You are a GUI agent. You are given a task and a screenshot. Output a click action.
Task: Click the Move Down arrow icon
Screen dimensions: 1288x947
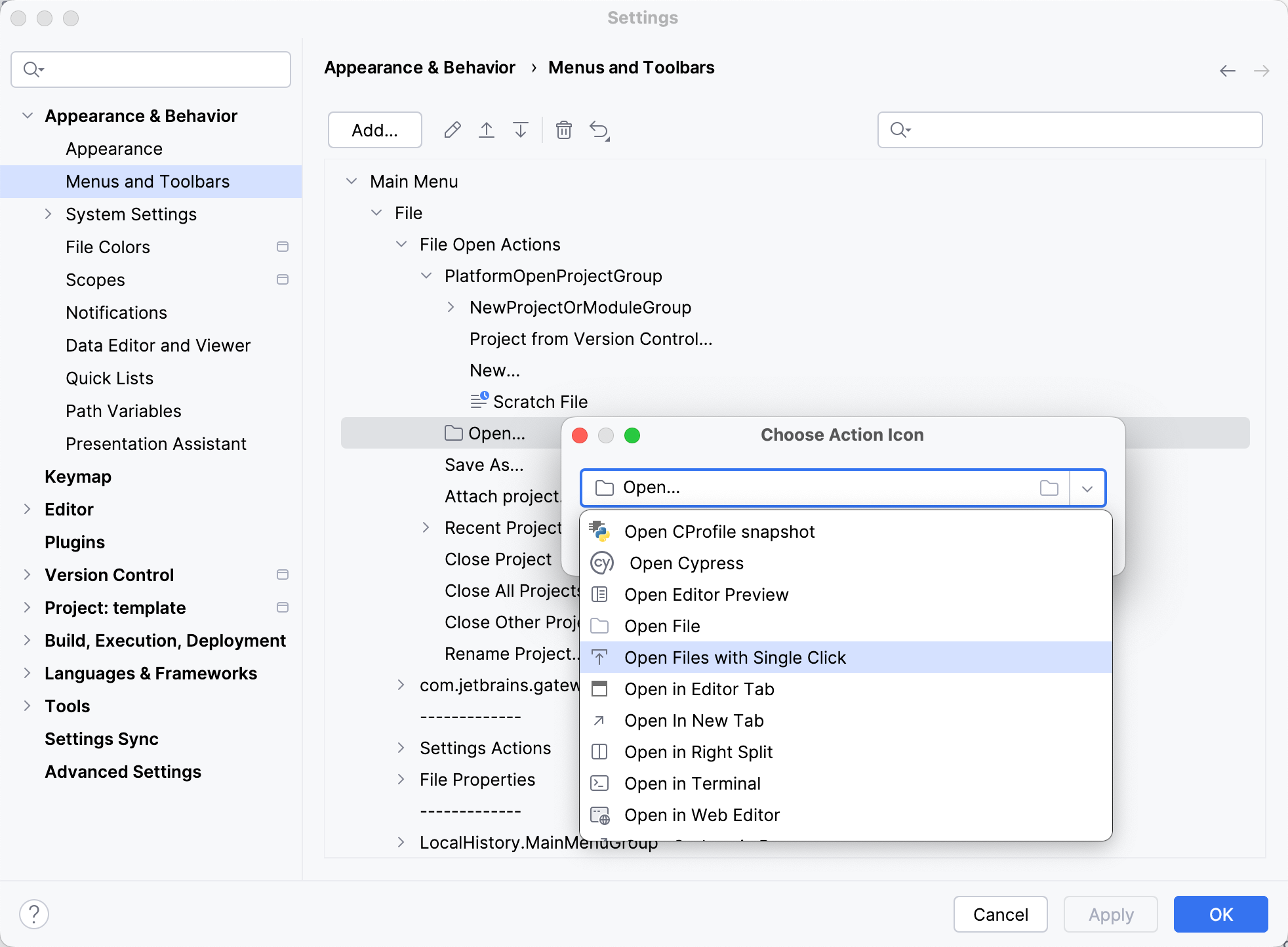pos(521,130)
